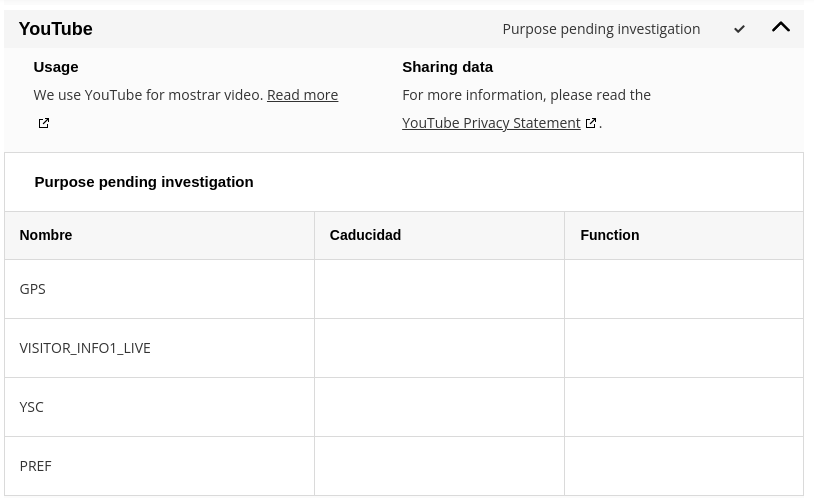Open the Read more link under Usage
This screenshot has width=814, height=498.
[303, 95]
